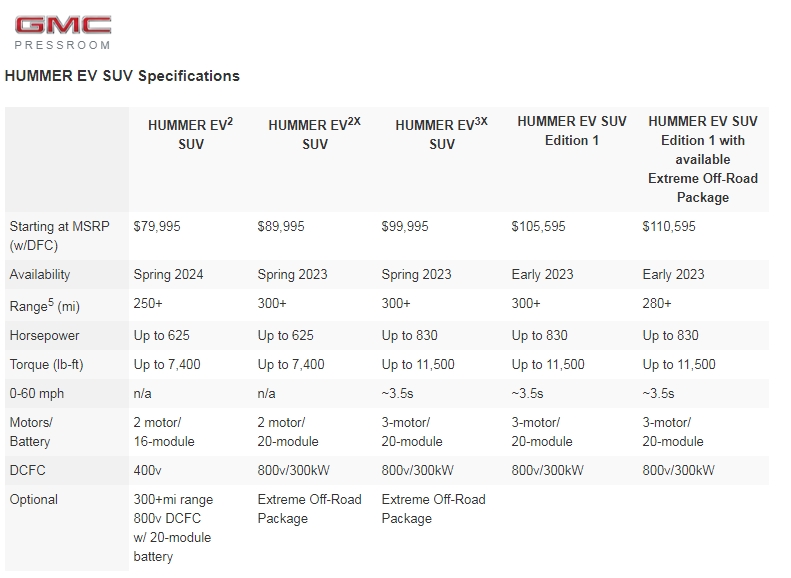Select the HUMMER EV2X SUV column header
This screenshot has width=791, height=578.
coord(315,134)
